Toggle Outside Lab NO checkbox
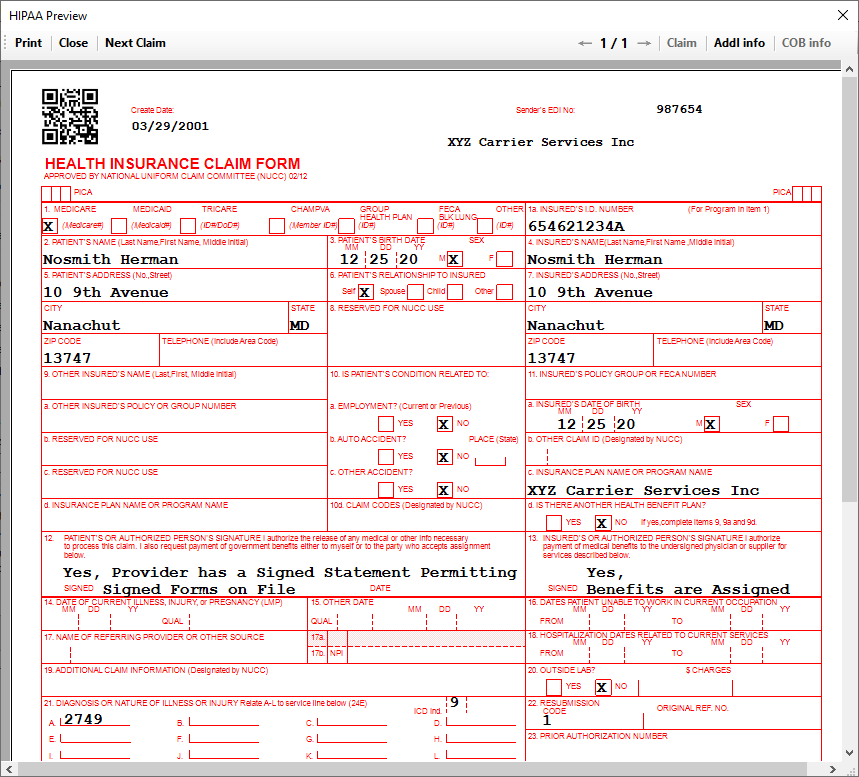Image resolution: width=859 pixels, height=777 pixels. click(x=603, y=687)
